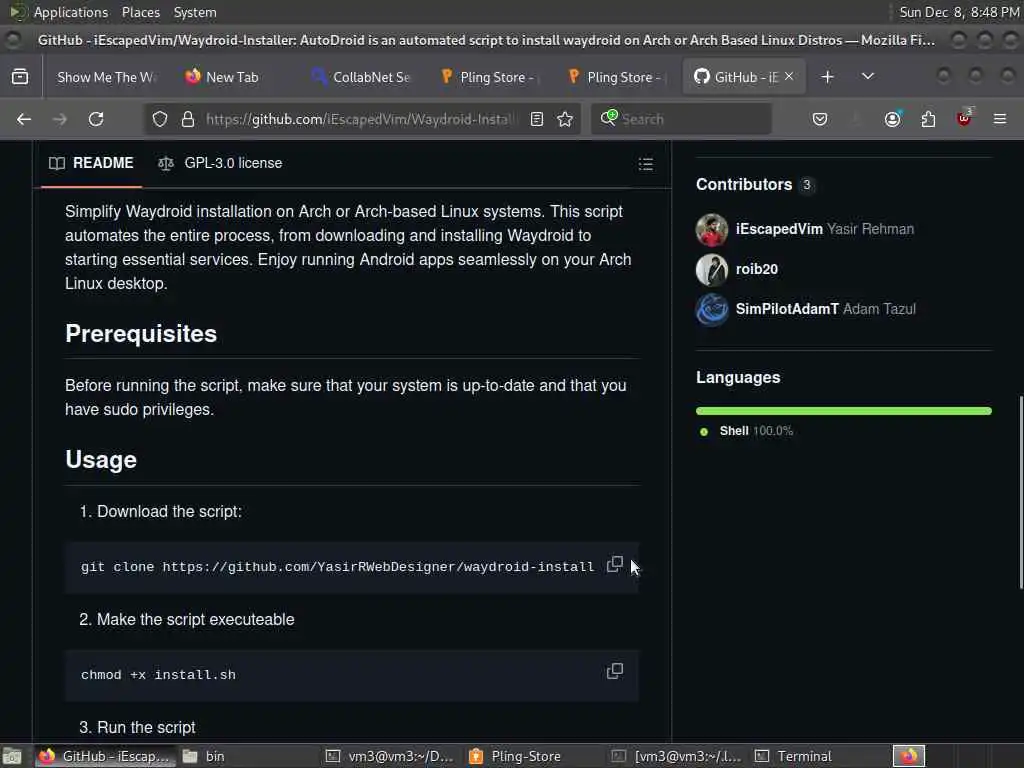
Task: Open a new tab with plus button
Action: point(827,76)
